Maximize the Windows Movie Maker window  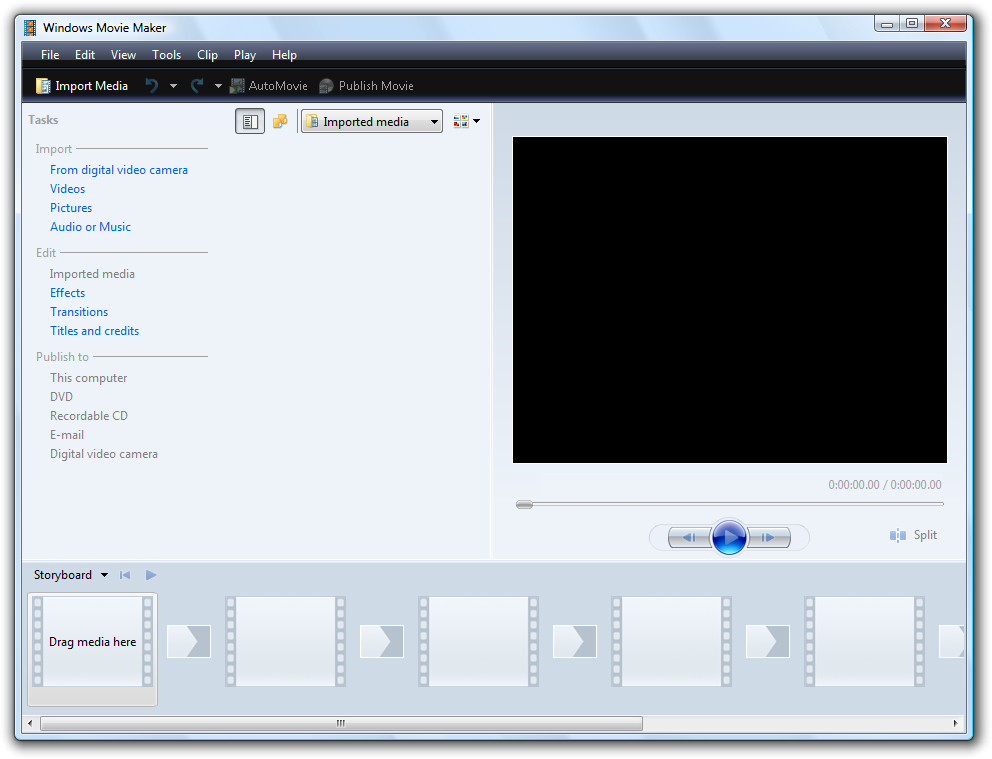(912, 23)
